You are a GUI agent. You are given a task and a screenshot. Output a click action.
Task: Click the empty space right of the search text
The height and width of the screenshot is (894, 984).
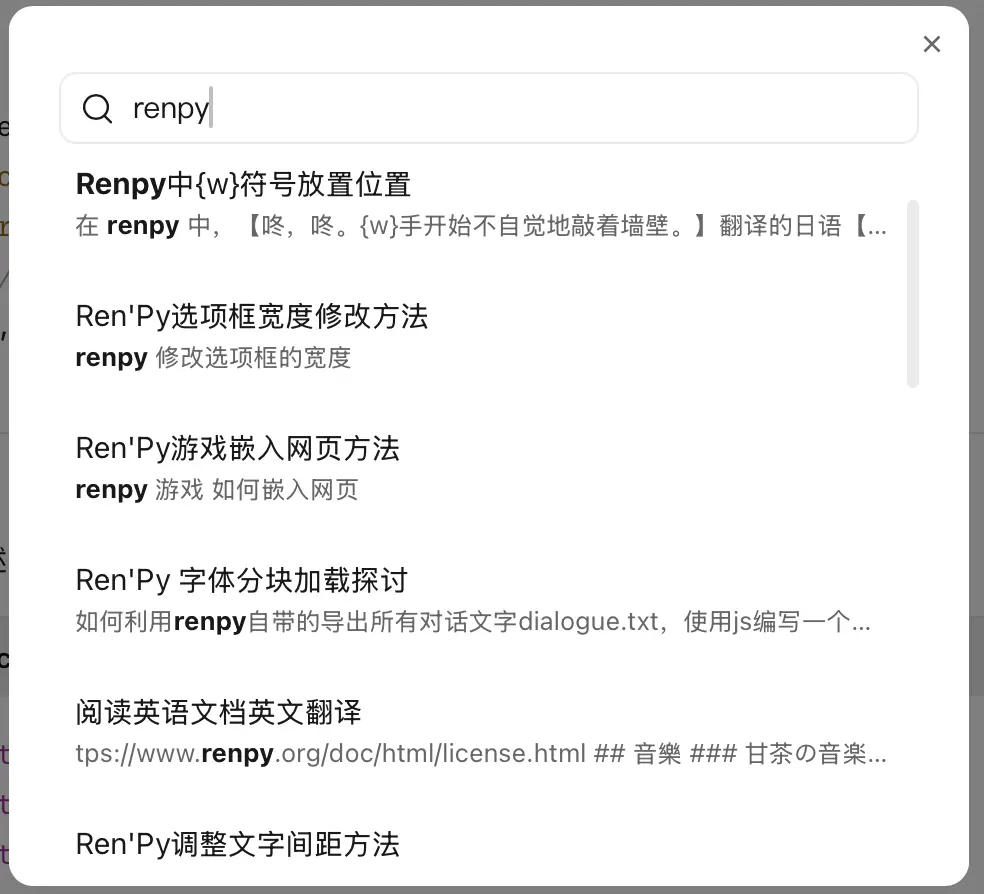[x=560, y=108]
